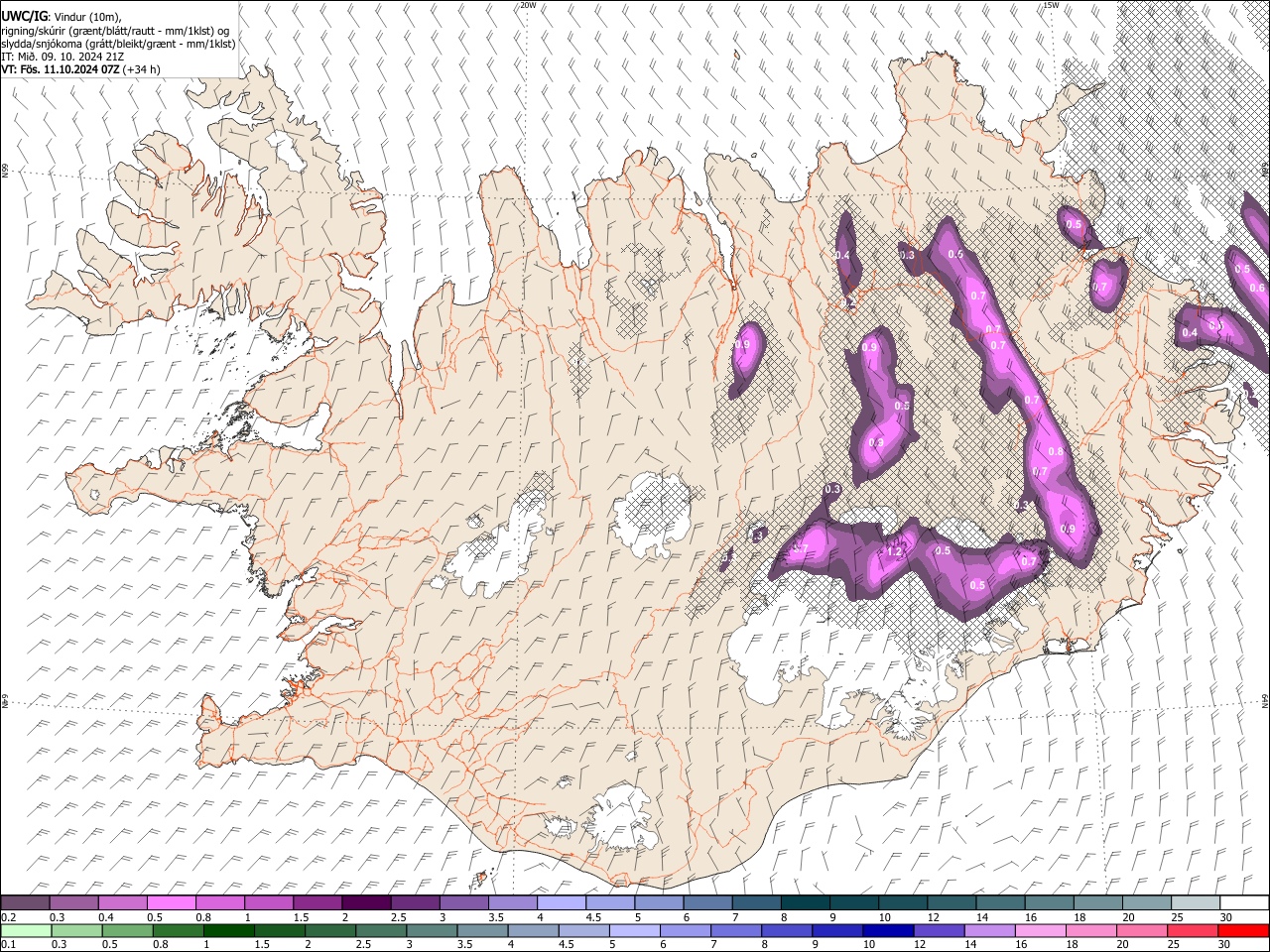Viewport: 1270px width, 952px height.
Task: Click the '64N' latitude label on right edge
Action: [1264, 700]
